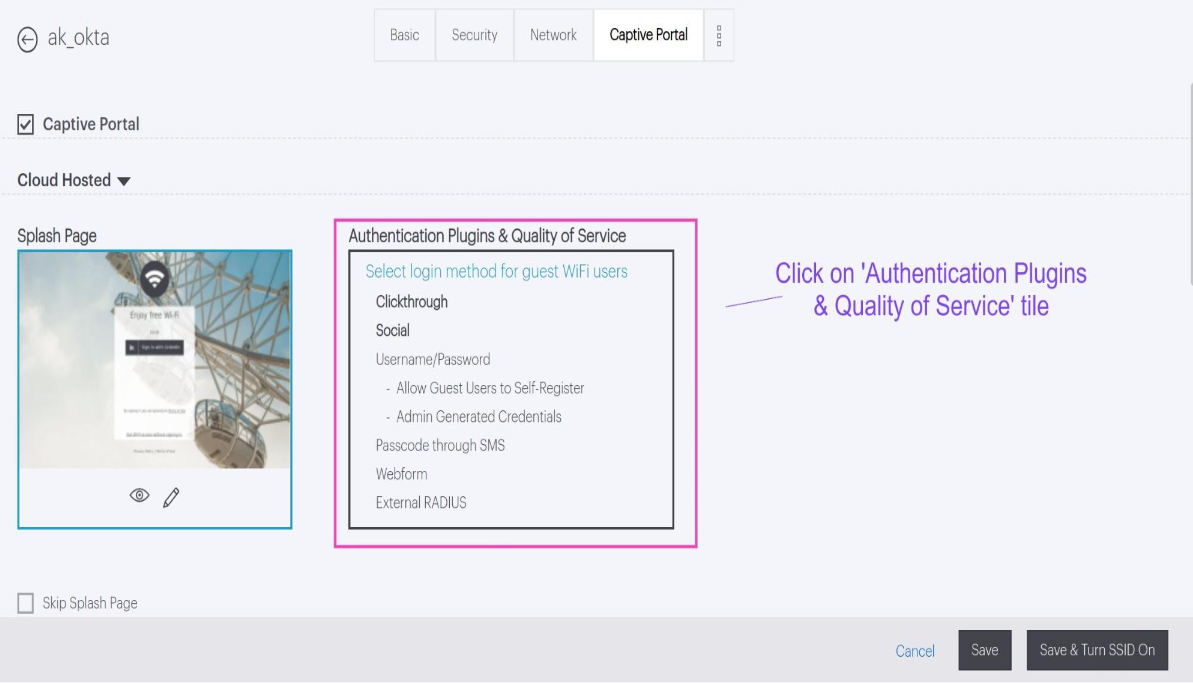
Task: Select the Basic tab
Action: coord(404,35)
